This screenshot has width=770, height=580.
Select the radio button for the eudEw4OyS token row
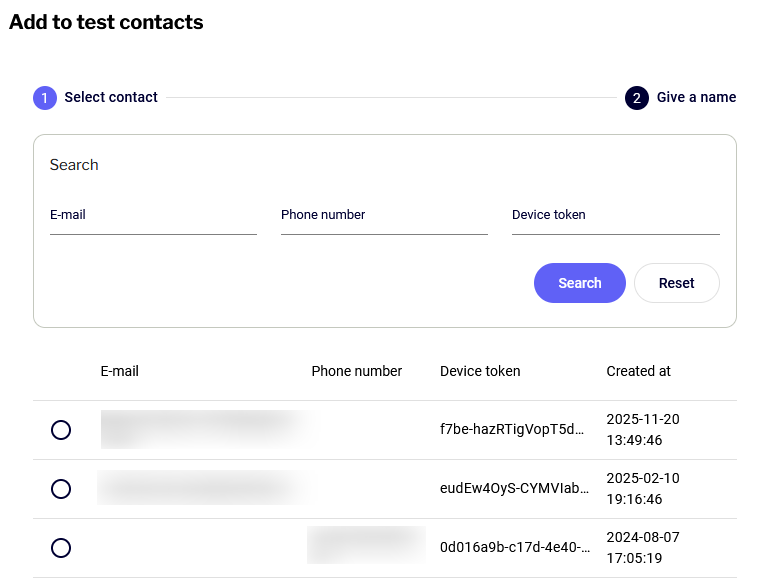point(61,489)
